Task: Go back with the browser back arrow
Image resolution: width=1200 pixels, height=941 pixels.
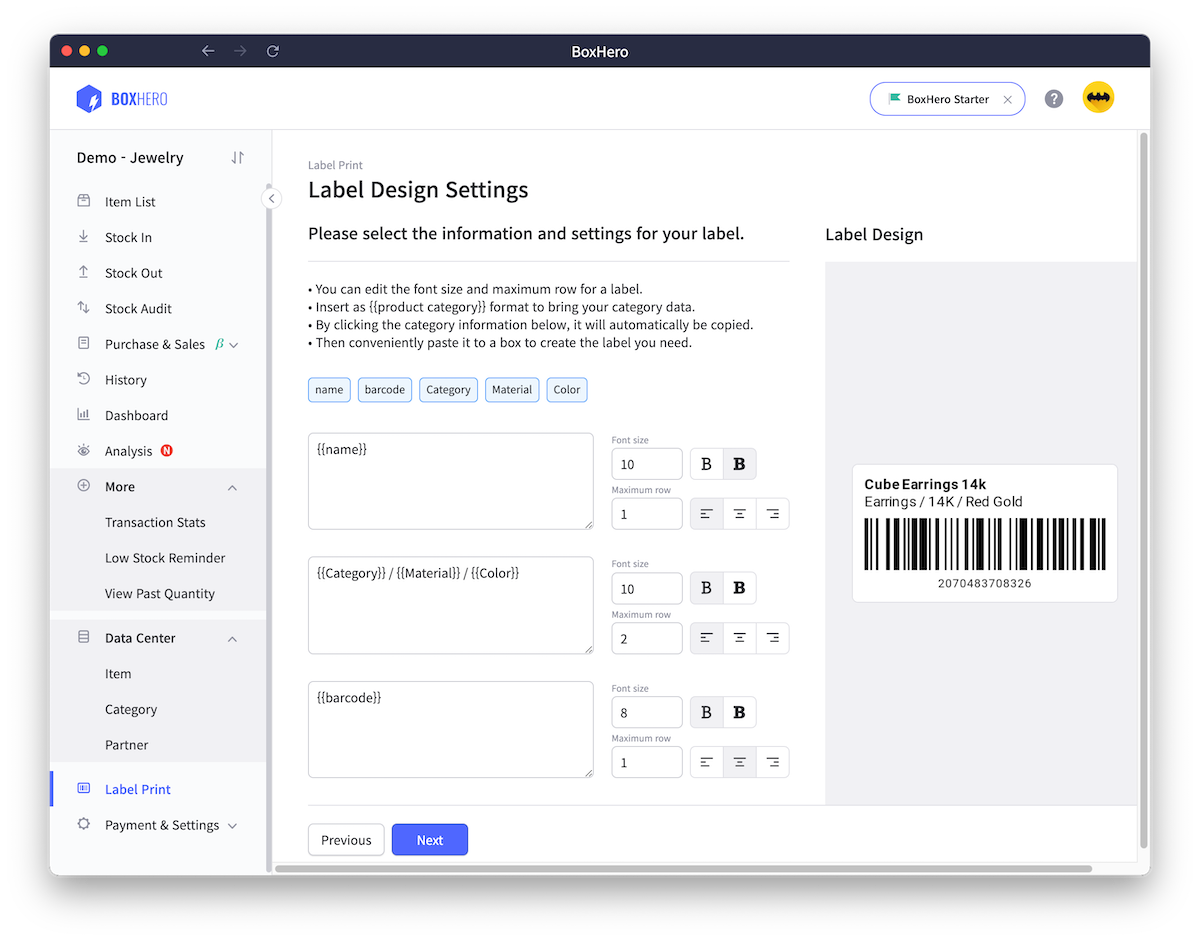Action: click(208, 51)
